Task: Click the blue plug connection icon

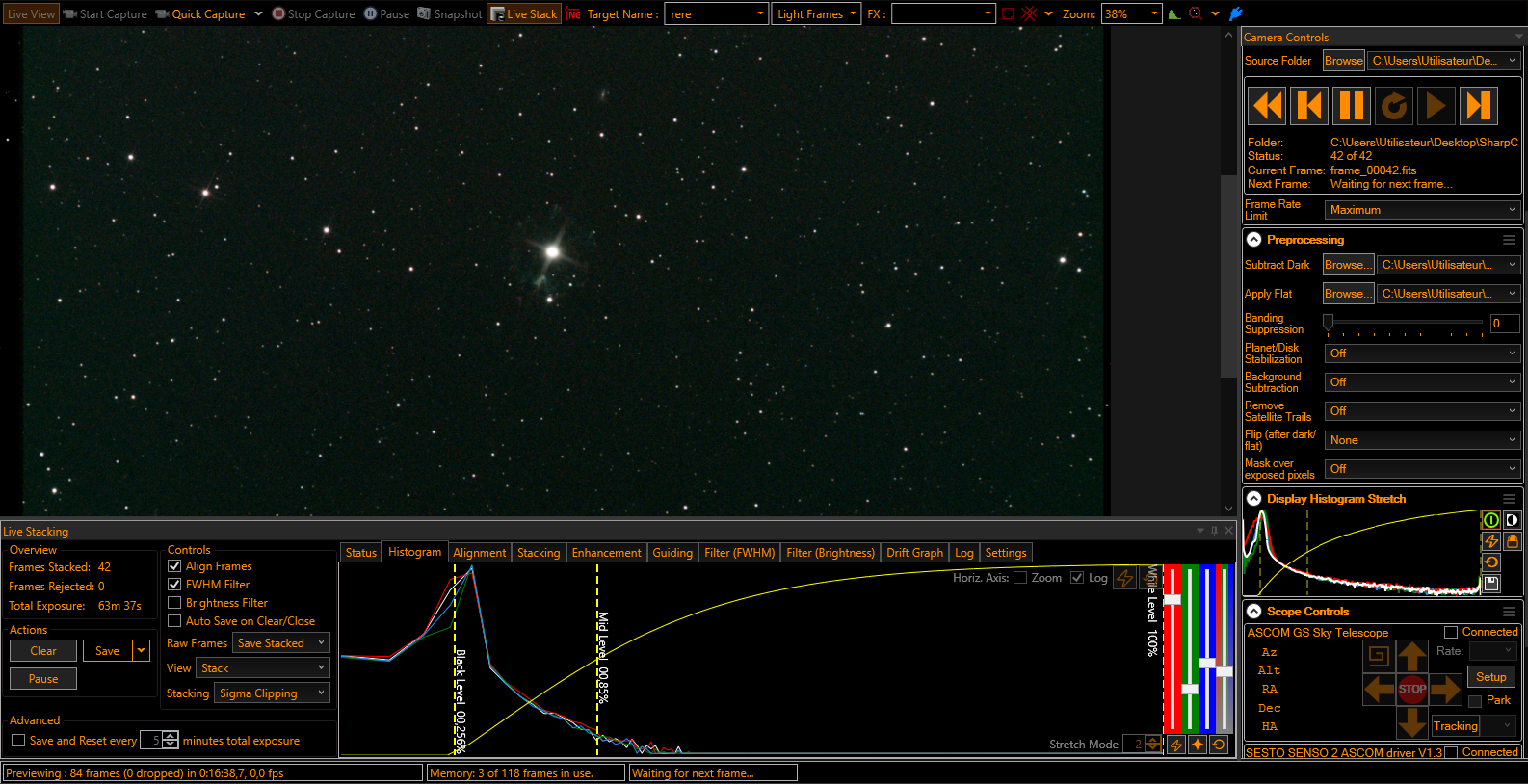Action: pyautogui.click(x=1236, y=13)
